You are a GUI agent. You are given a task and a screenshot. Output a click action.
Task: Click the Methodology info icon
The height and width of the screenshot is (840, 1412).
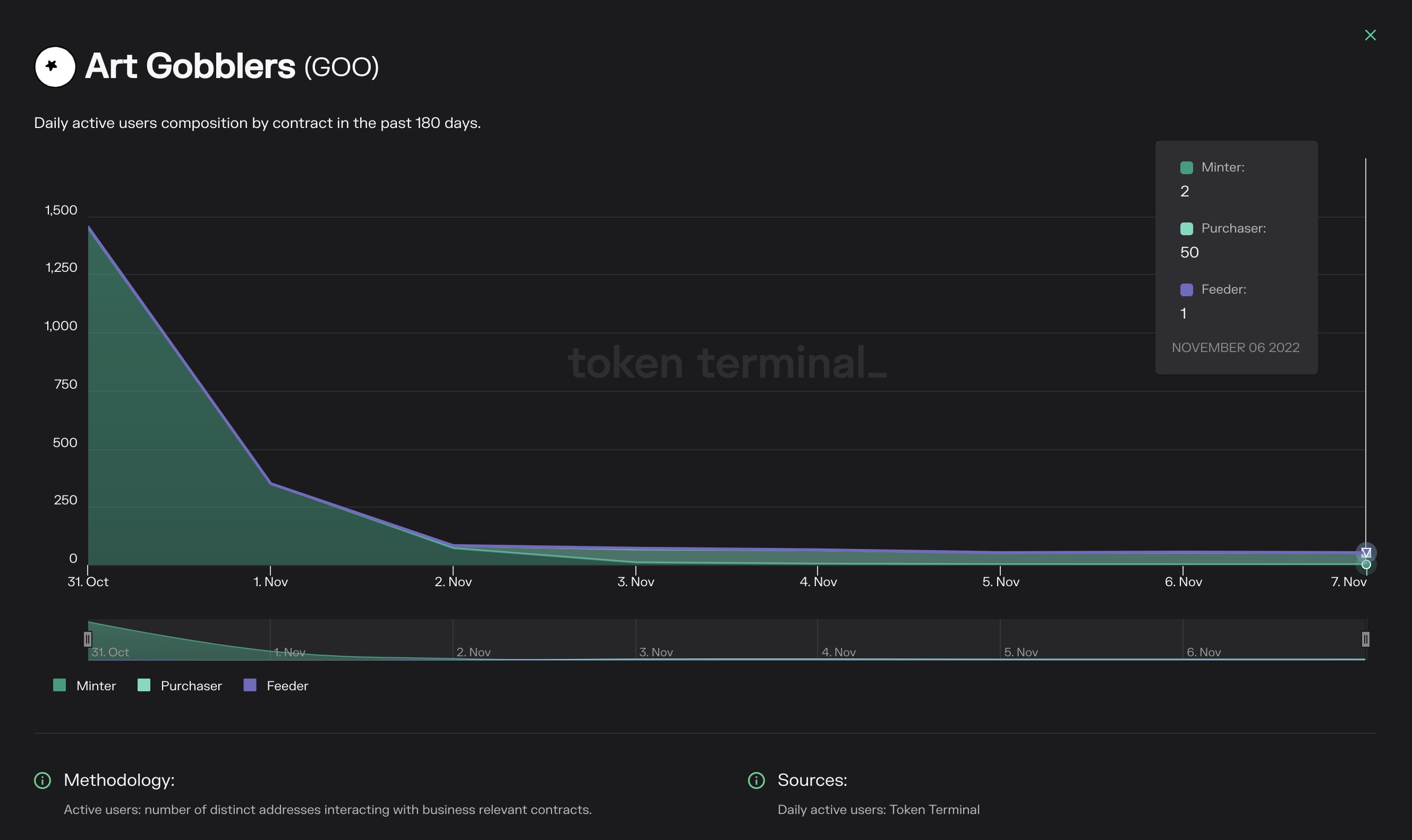(x=42, y=781)
